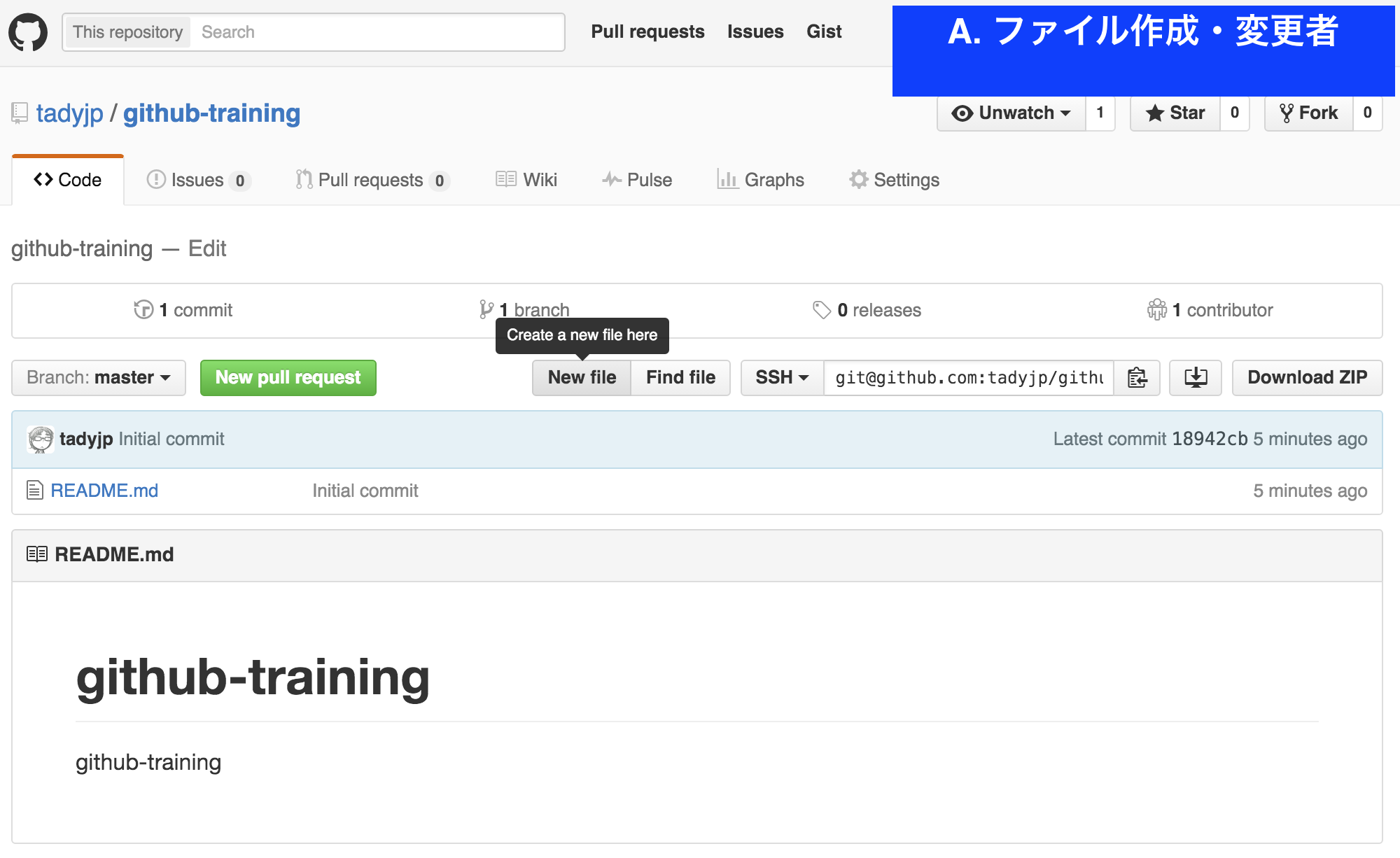Click the branch fork icon by 1 branch
This screenshot has width=1400, height=858.
coord(486,309)
